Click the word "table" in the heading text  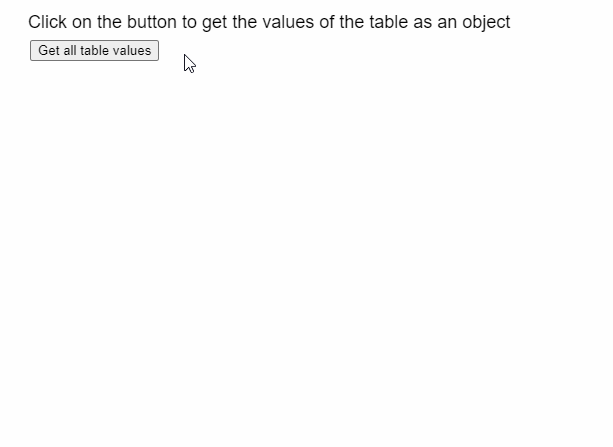click(388, 22)
